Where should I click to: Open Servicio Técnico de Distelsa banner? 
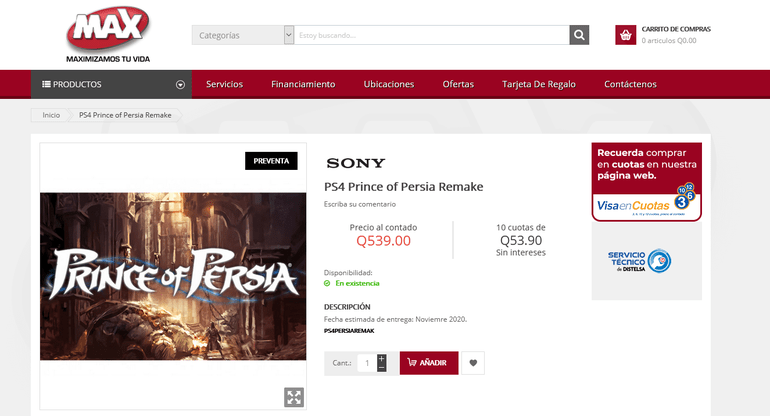[646, 261]
